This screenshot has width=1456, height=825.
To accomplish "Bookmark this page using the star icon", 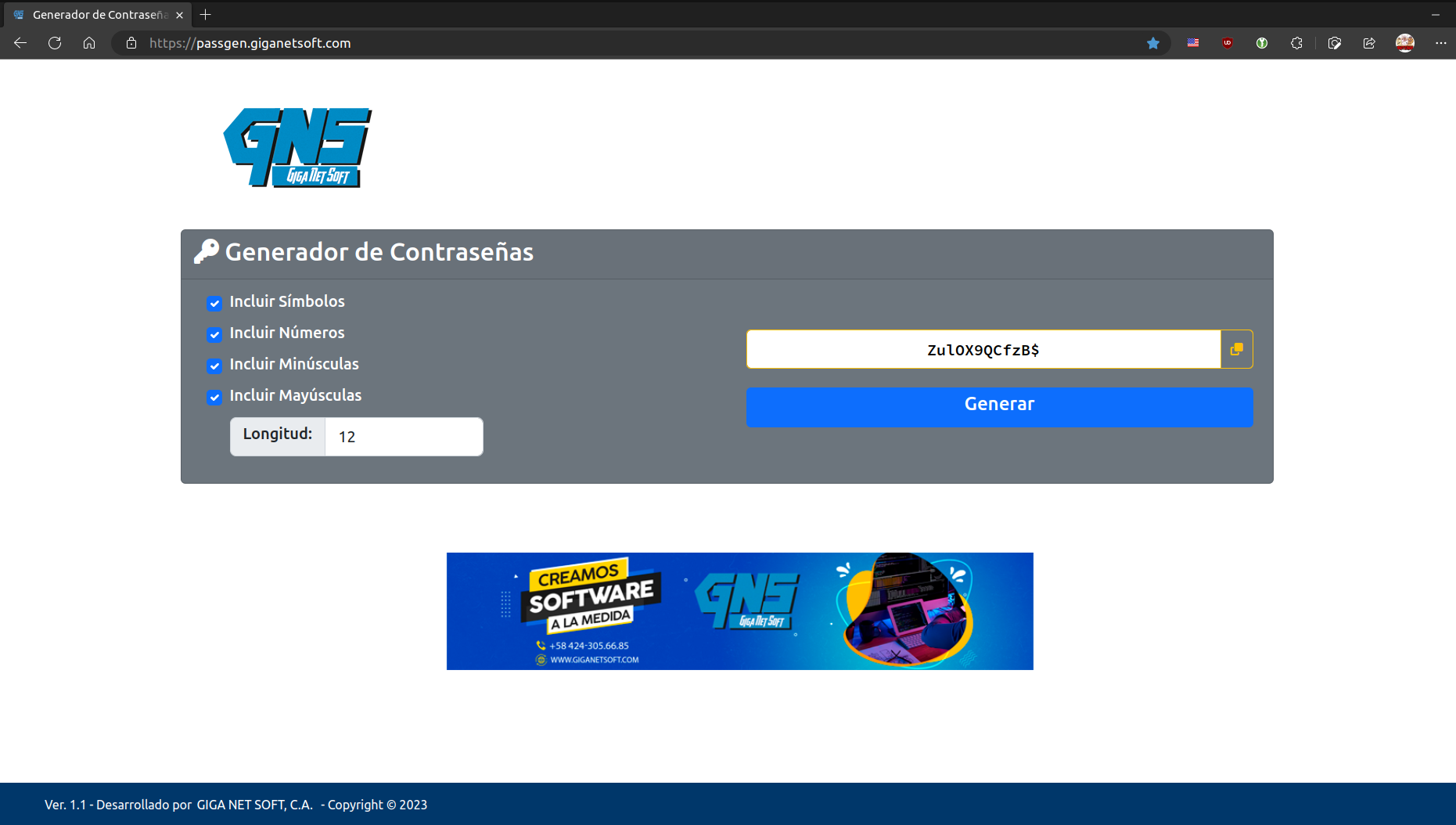I will [1153, 43].
